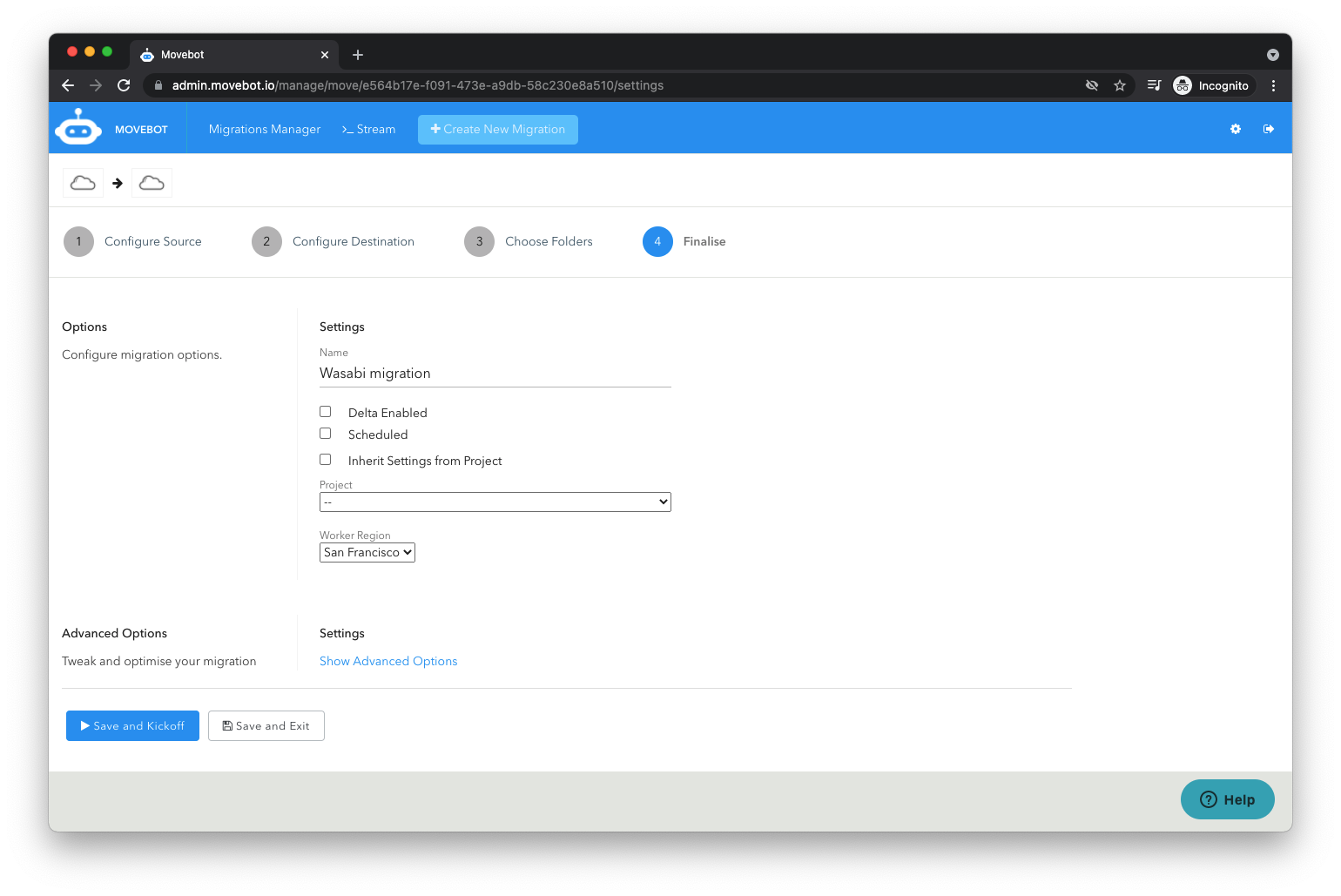Click the site lock icon
Viewport: 1341px width, 896px height.
(158, 85)
